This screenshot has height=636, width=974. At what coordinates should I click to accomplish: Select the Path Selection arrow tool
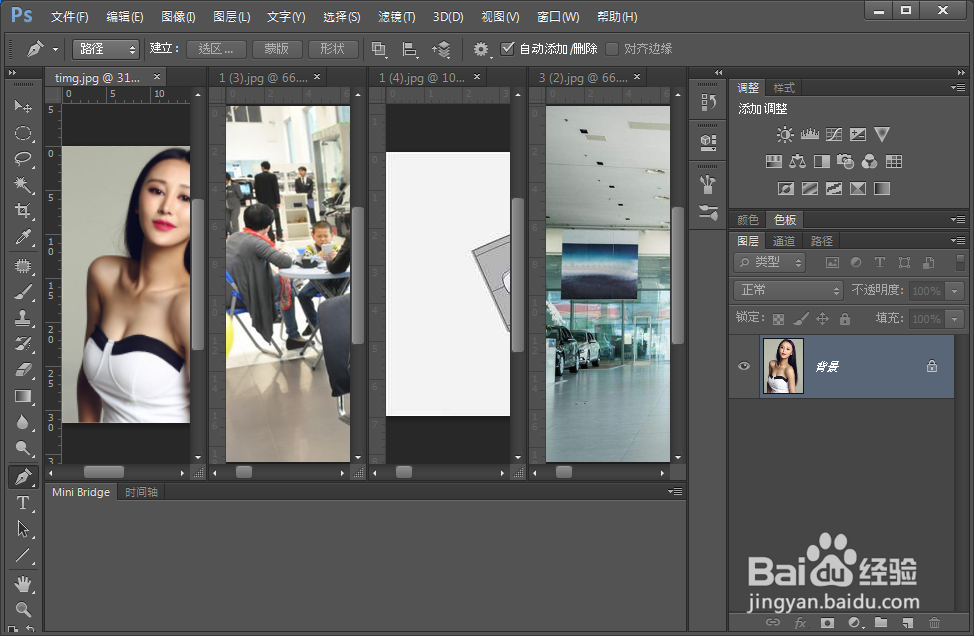(23, 529)
